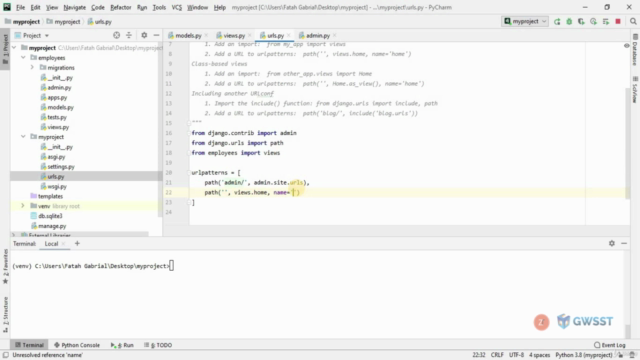Go to line 22:32 position indicator
Viewport: 640px width, 360px height.
coord(478,355)
